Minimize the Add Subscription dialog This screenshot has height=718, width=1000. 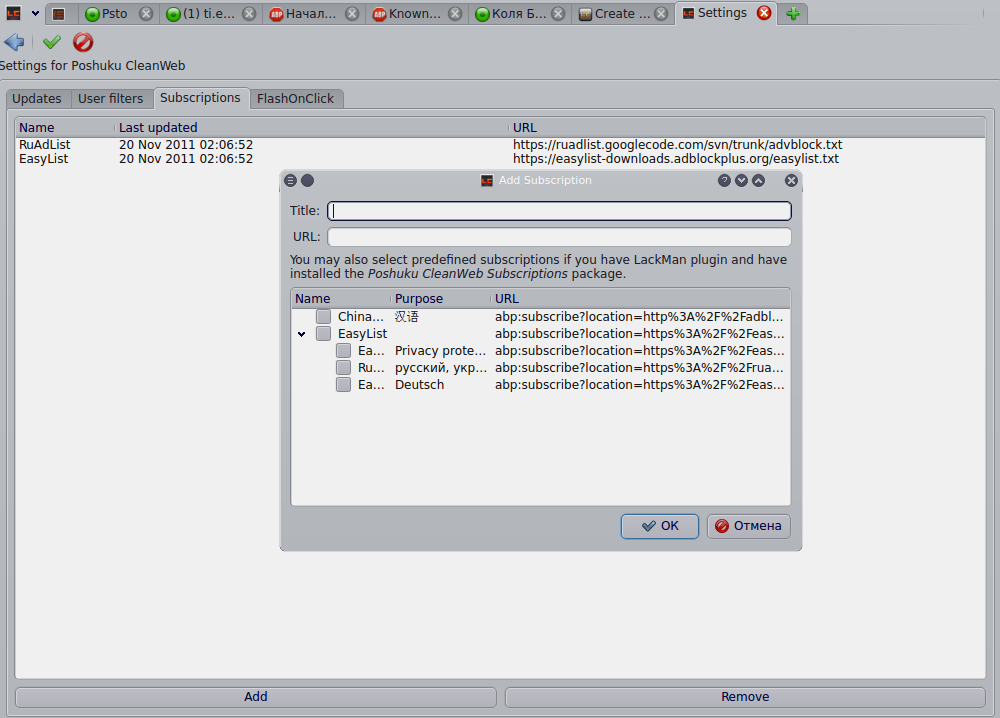click(741, 180)
